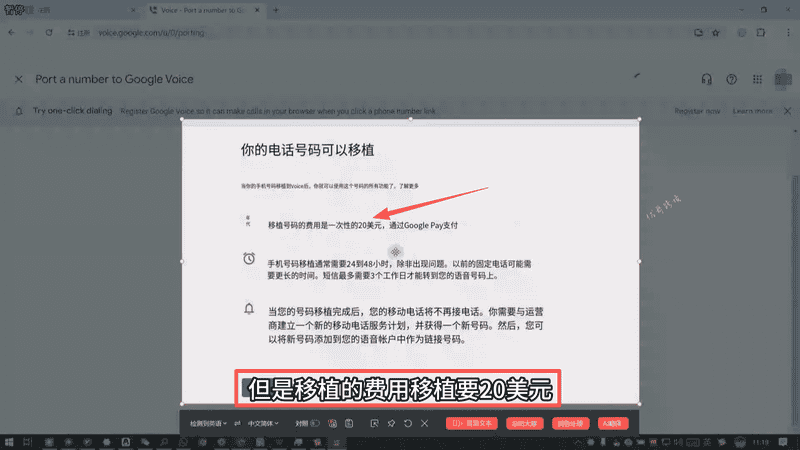Click the screen capture icon in address bar
Viewport: 800px width, 450px height.
(x=698, y=33)
